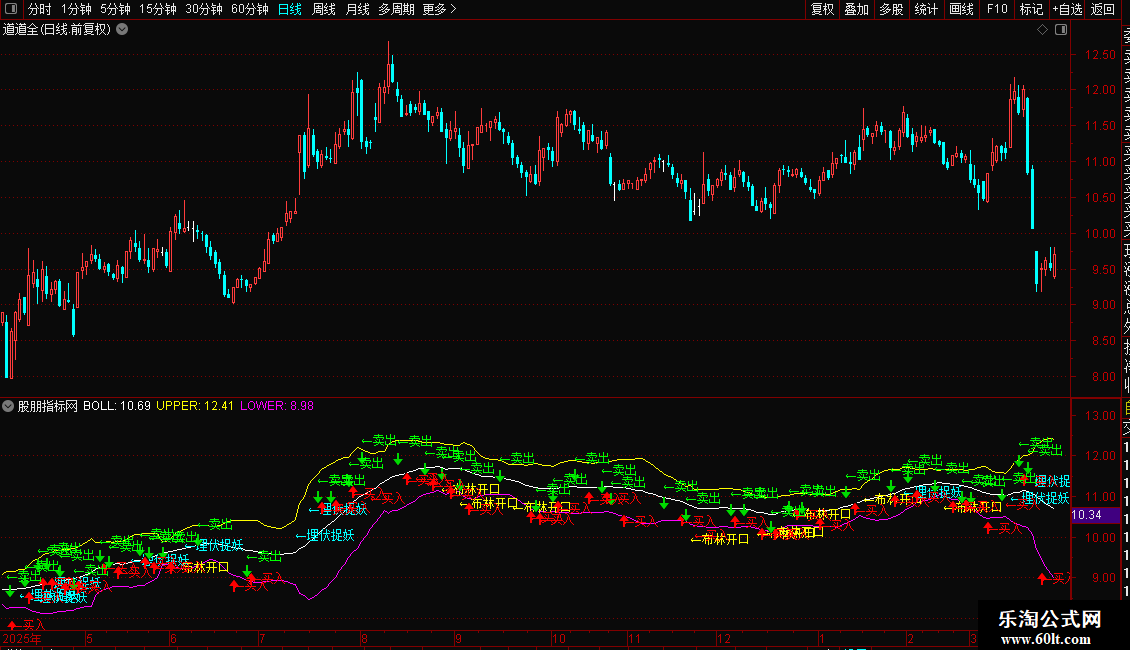Viewport: 1130px width, 650px height.
Task: Open the 统计 statistics tool
Action: tap(926, 9)
